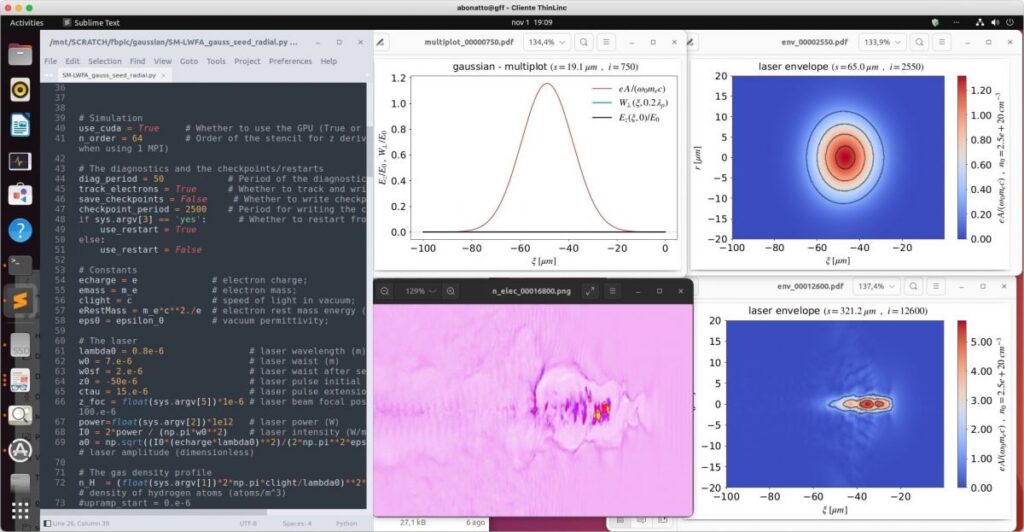Open 137,4% zoom dropdown in env_00012600.pdf
This screenshot has height=532, width=1024.
click(876, 286)
